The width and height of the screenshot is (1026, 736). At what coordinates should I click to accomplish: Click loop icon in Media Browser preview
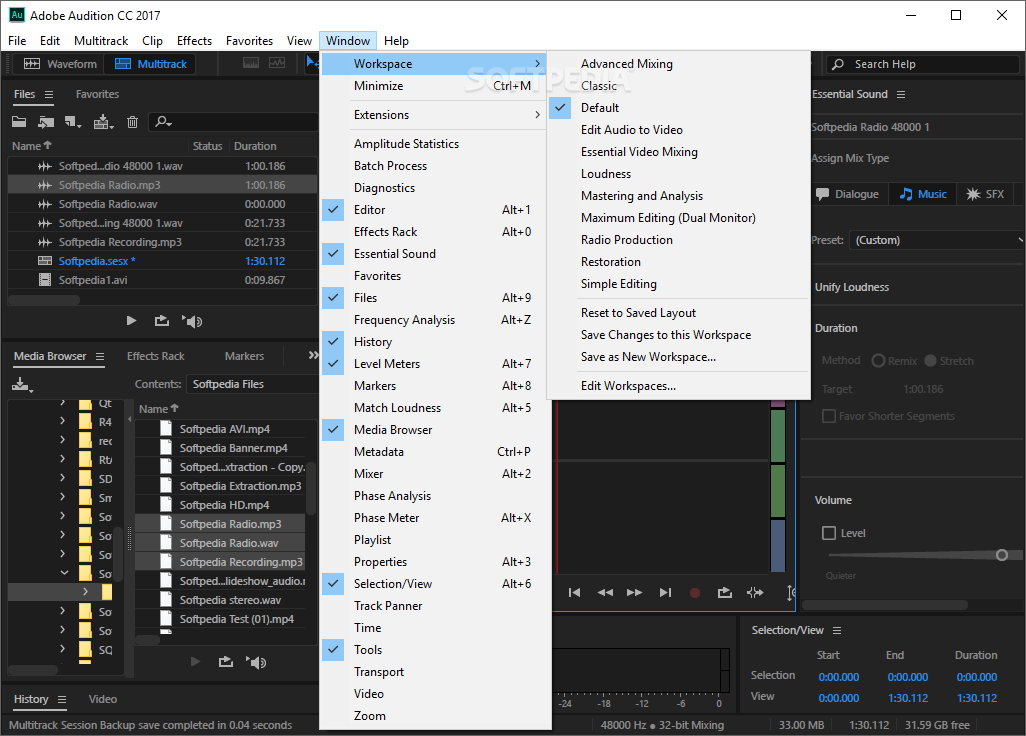[x=225, y=662]
